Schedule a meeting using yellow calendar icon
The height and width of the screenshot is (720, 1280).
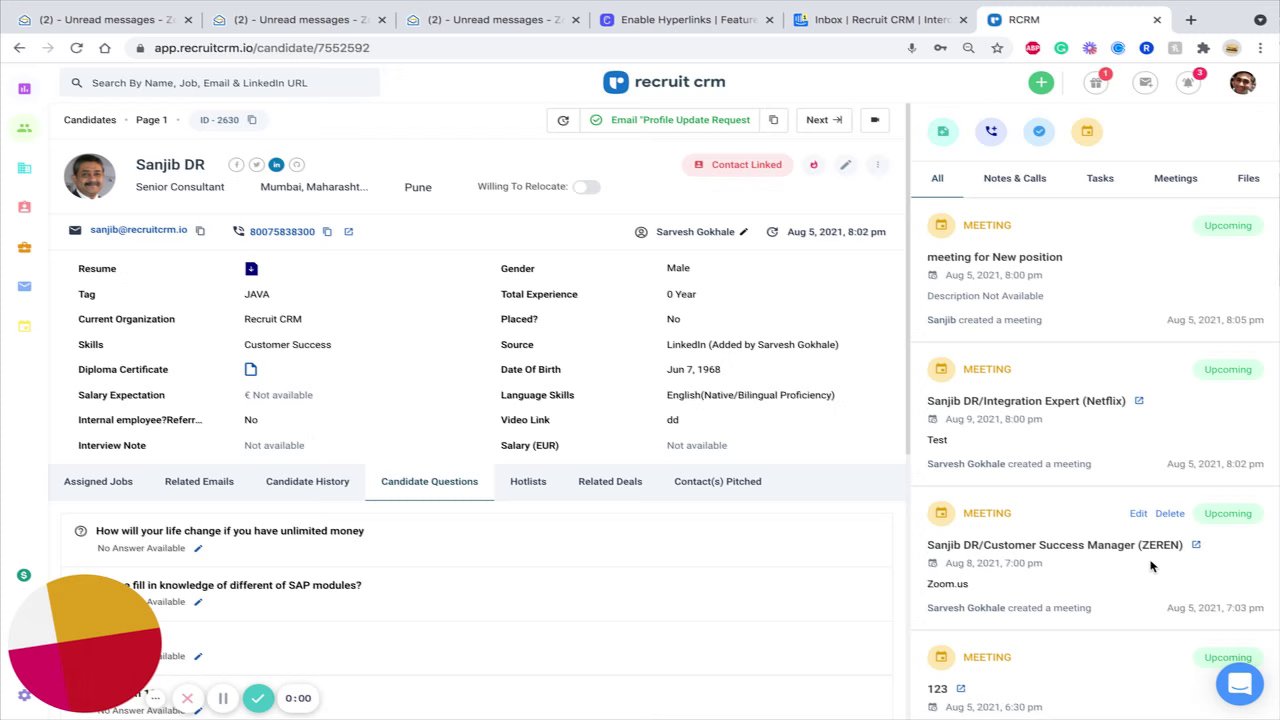tap(1087, 131)
